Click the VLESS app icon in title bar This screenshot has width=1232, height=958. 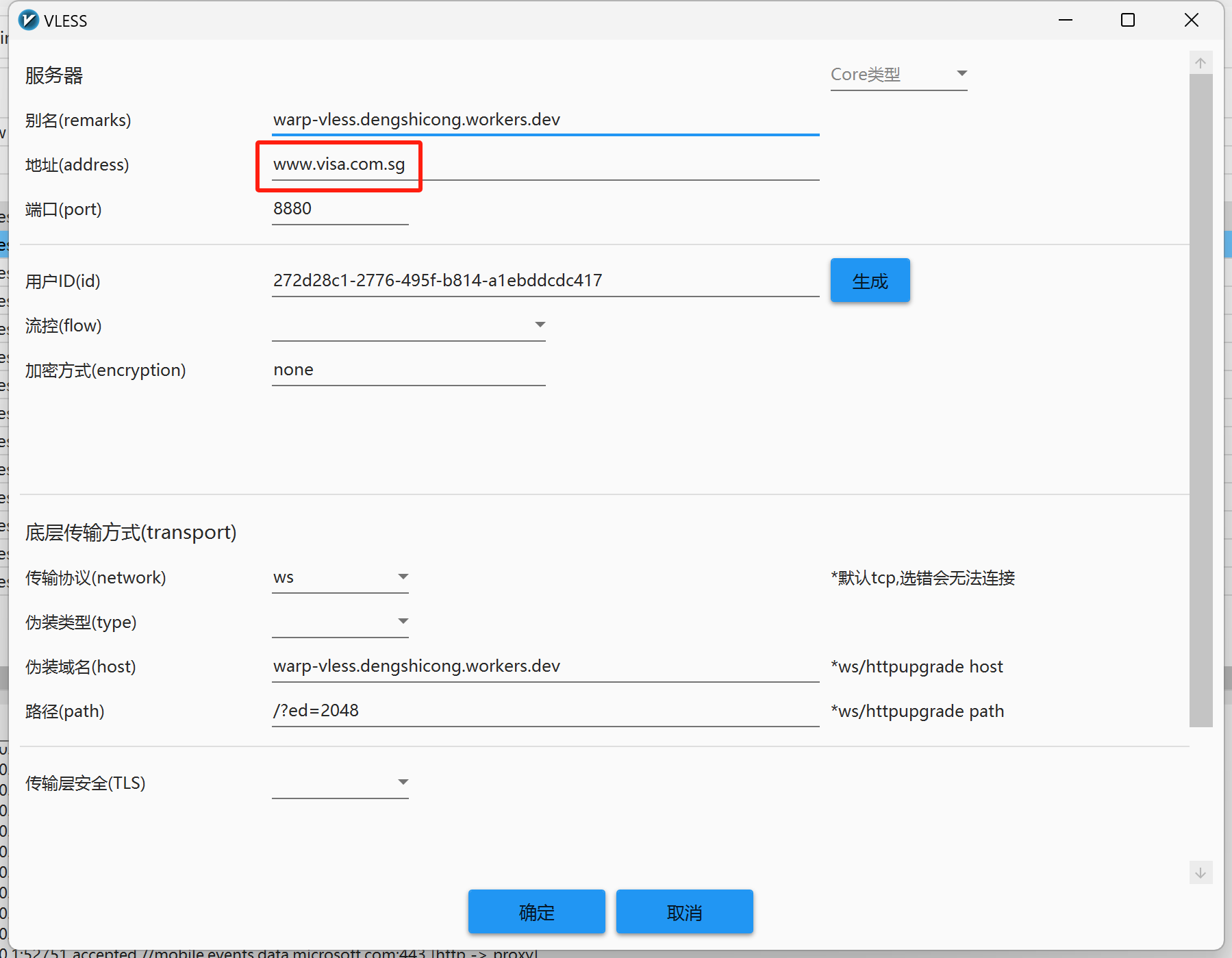point(28,21)
